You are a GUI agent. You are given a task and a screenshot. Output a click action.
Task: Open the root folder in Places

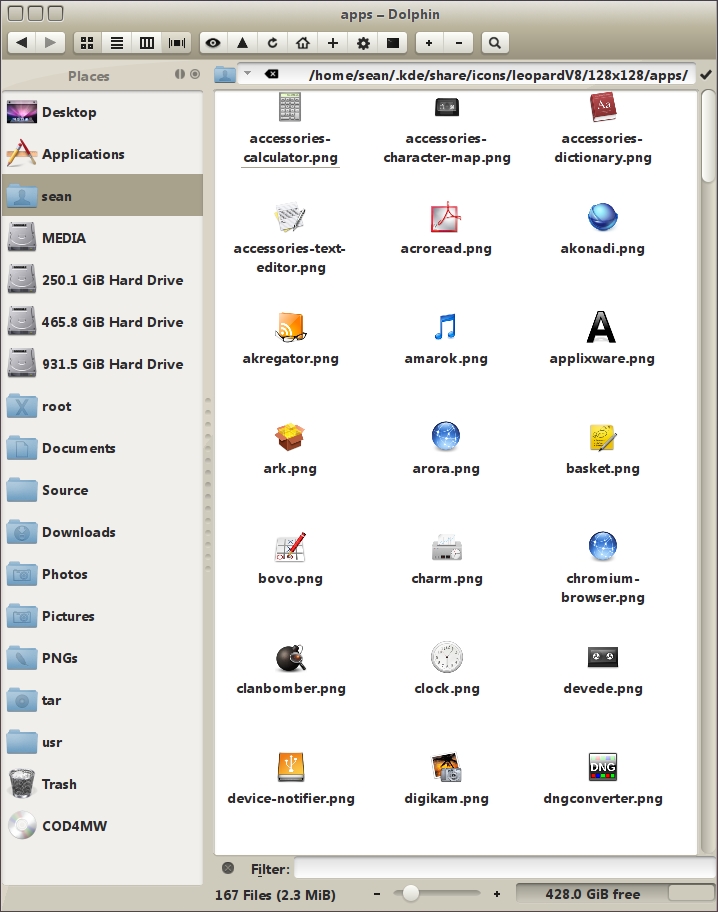[102, 406]
